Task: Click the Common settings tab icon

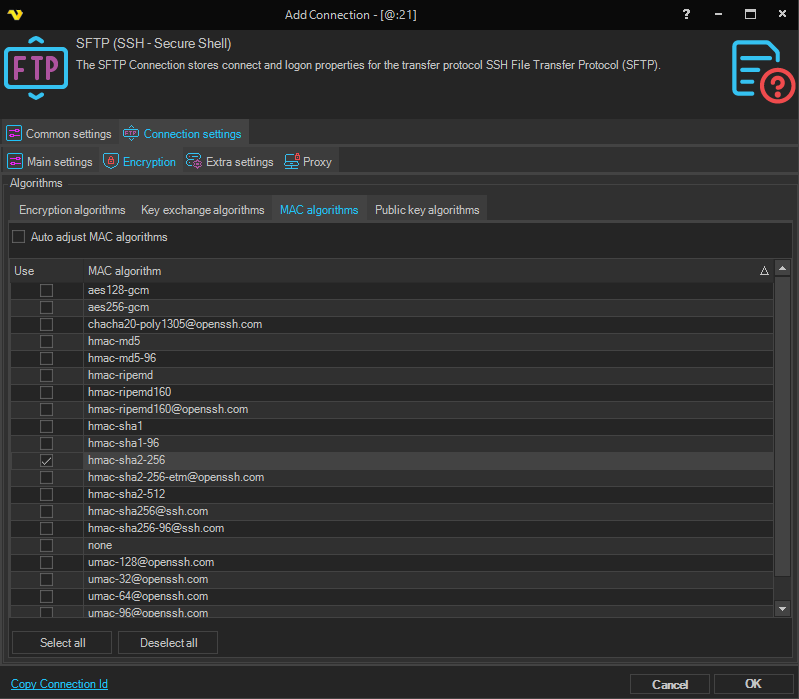Action: point(14,134)
